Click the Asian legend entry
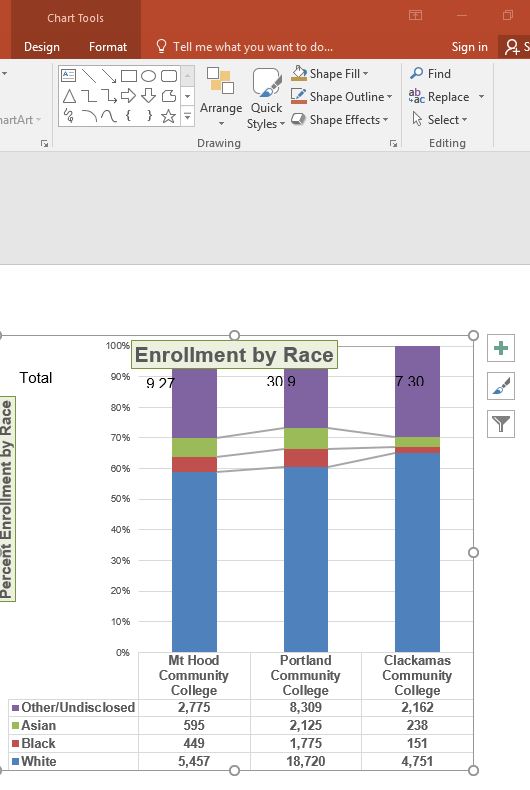The image size is (530, 790). click(x=34, y=726)
